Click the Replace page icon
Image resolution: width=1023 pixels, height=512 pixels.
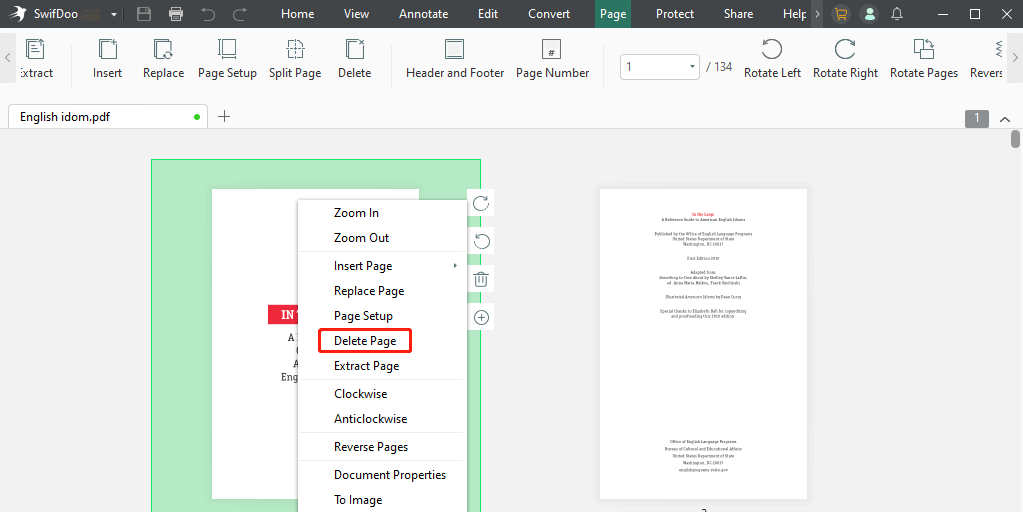pyautogui.click(x=163, y=50)
